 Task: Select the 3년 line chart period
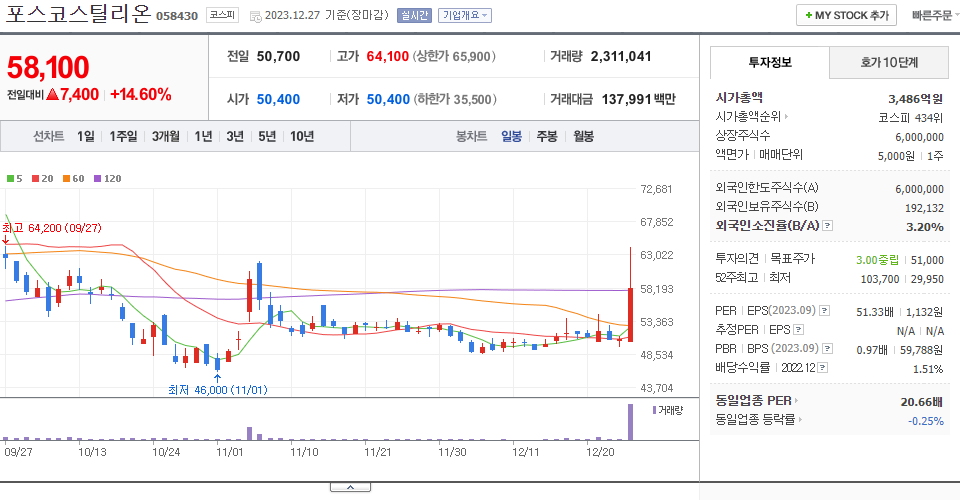tap(235, 136)
